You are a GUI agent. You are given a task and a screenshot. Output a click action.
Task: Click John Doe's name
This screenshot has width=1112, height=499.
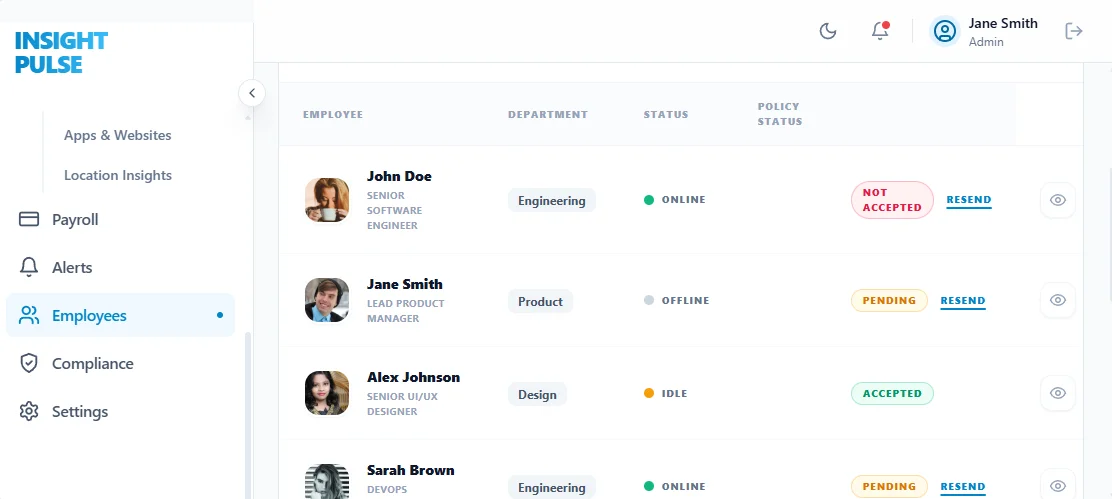click(399, 176)
